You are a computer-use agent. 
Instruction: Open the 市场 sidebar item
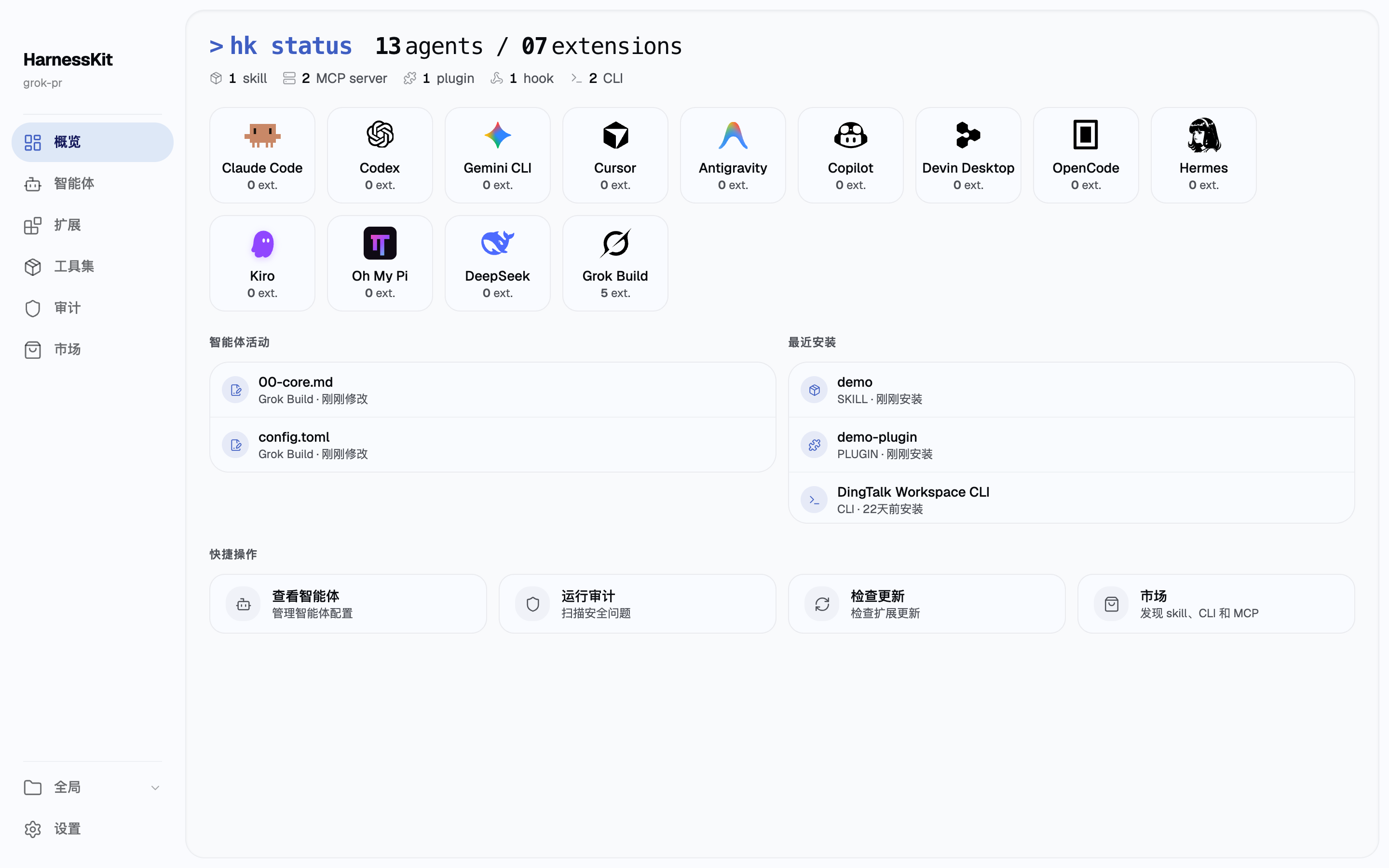point(93,349)
